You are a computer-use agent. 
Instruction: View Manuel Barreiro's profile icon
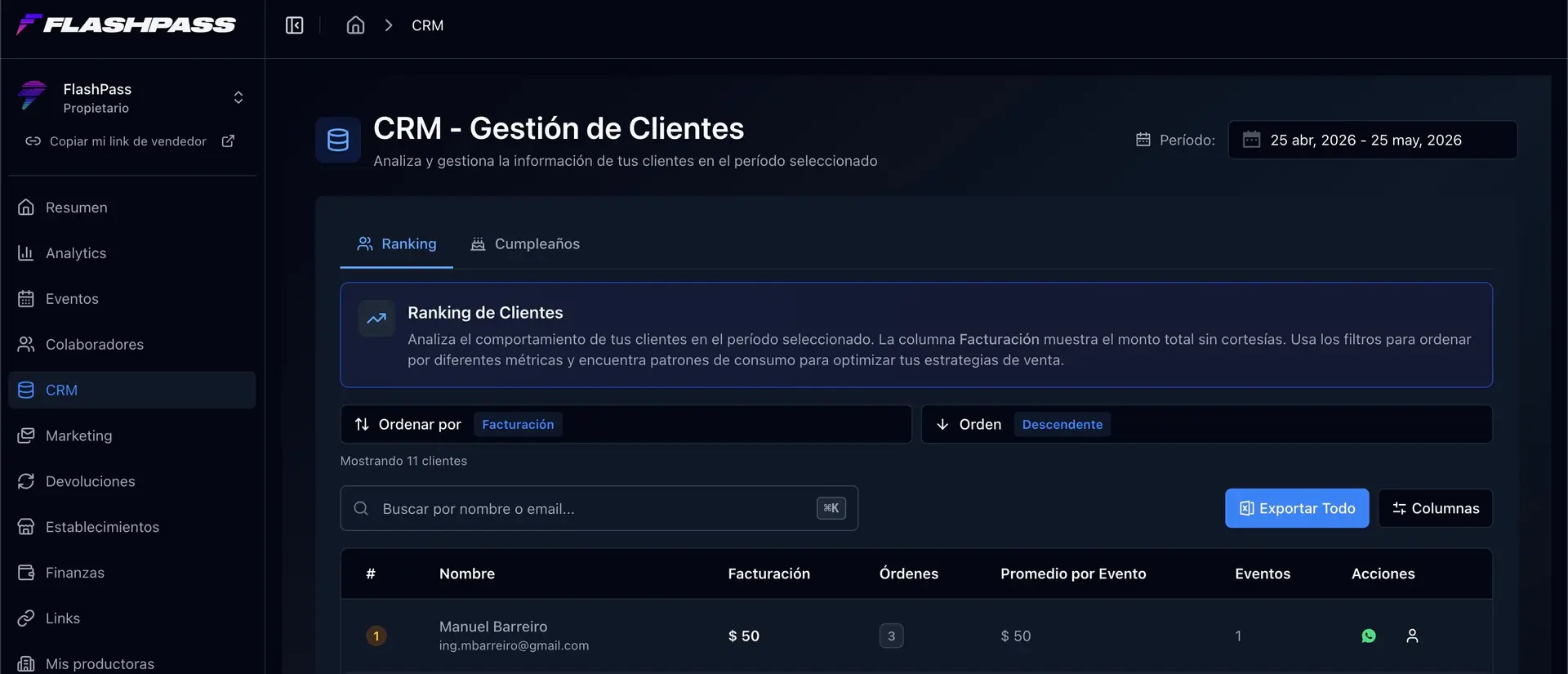click(x=1412, y=636)
